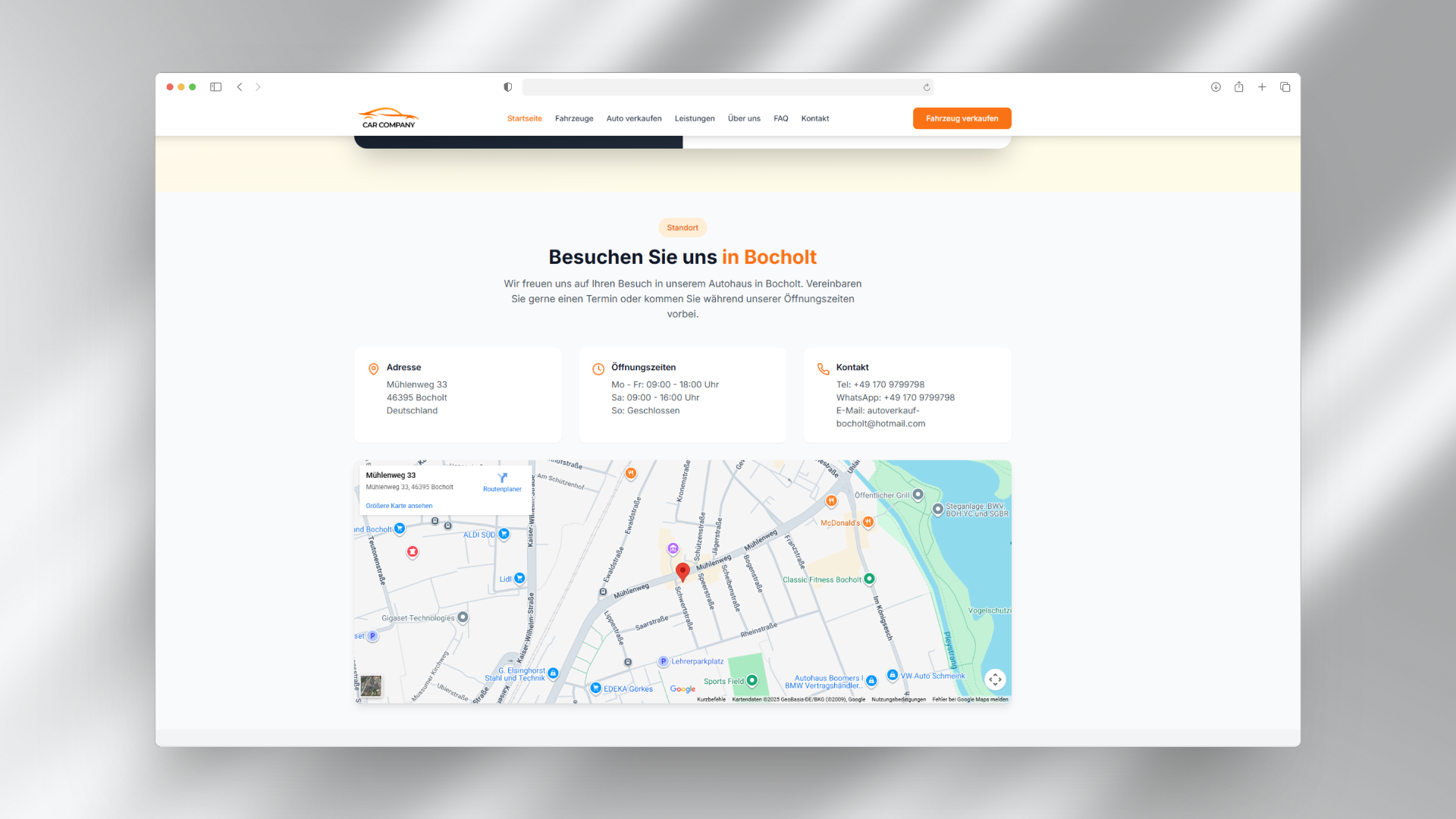
Task: Show tab overview icon
Action: click(1285, 87)
